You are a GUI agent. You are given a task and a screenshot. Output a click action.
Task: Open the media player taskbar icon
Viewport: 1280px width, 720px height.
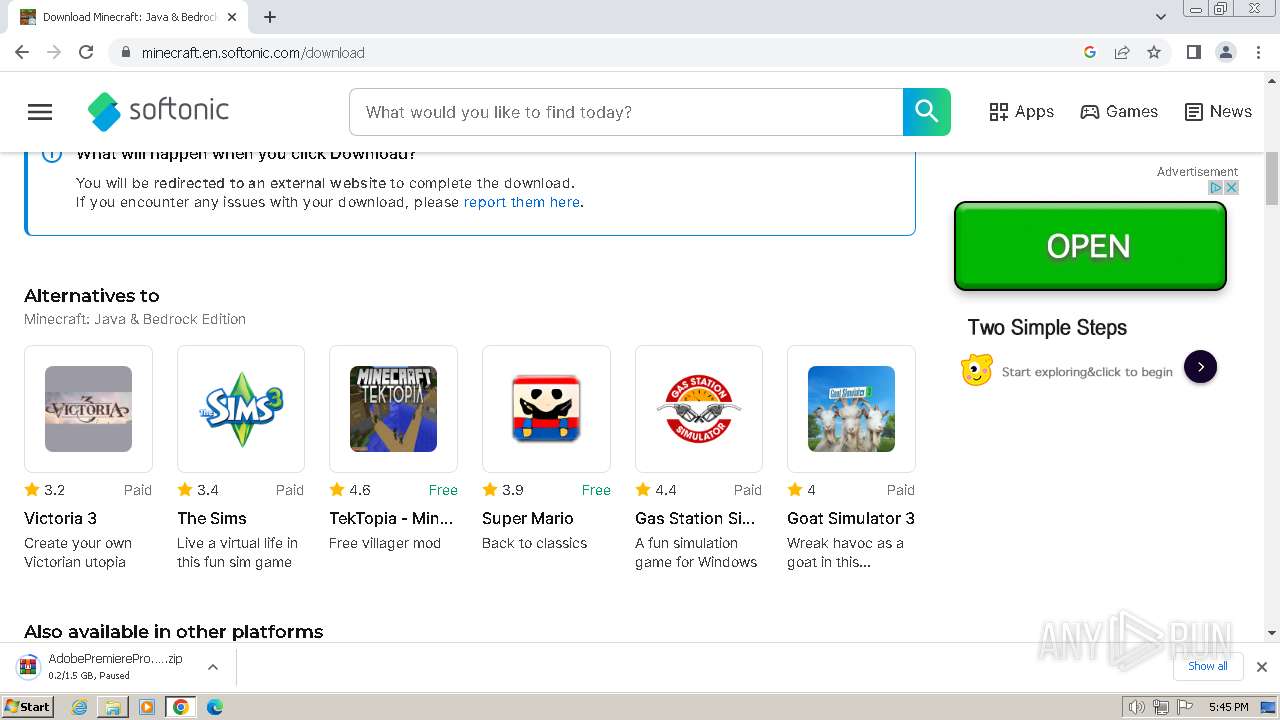pyautogui.click(x=147, y=707)
